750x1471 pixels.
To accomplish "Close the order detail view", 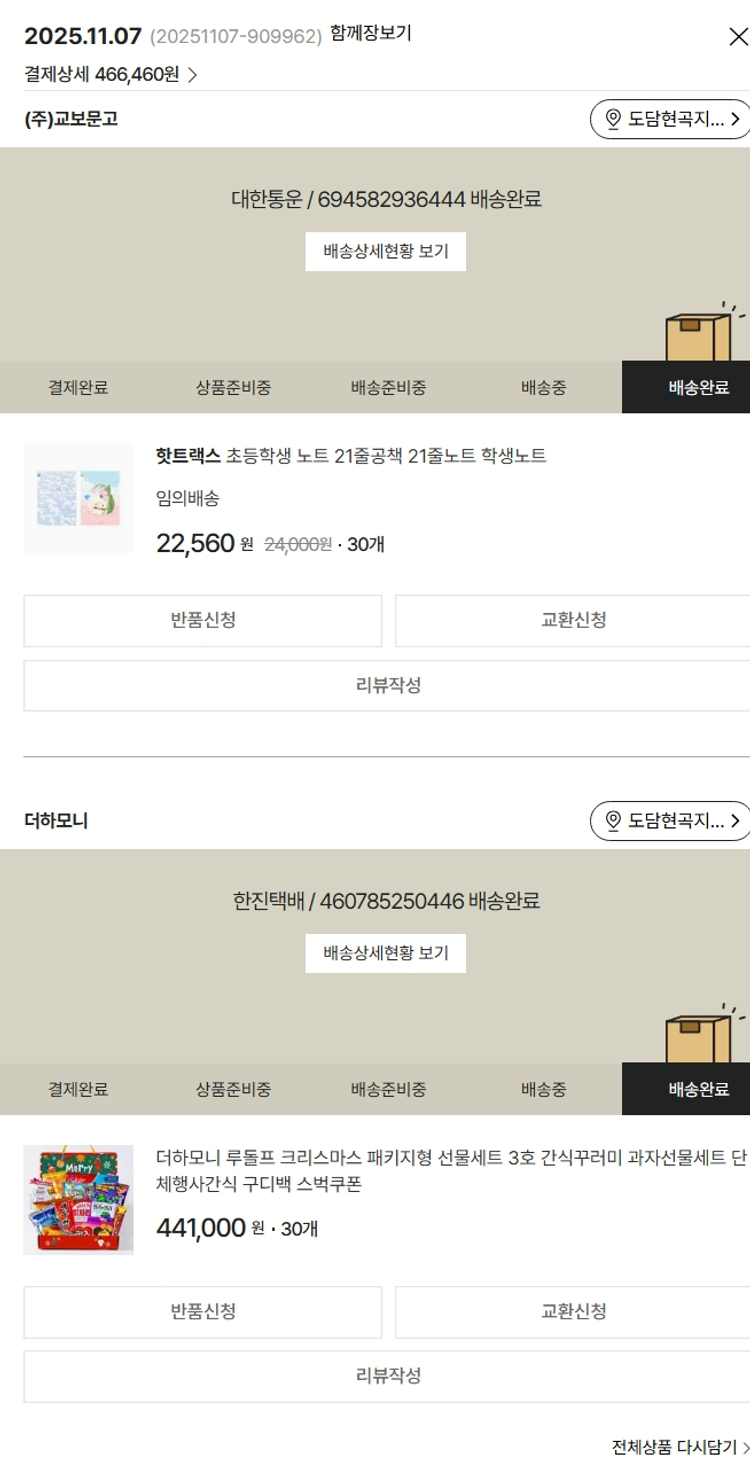I will [738, 37].
